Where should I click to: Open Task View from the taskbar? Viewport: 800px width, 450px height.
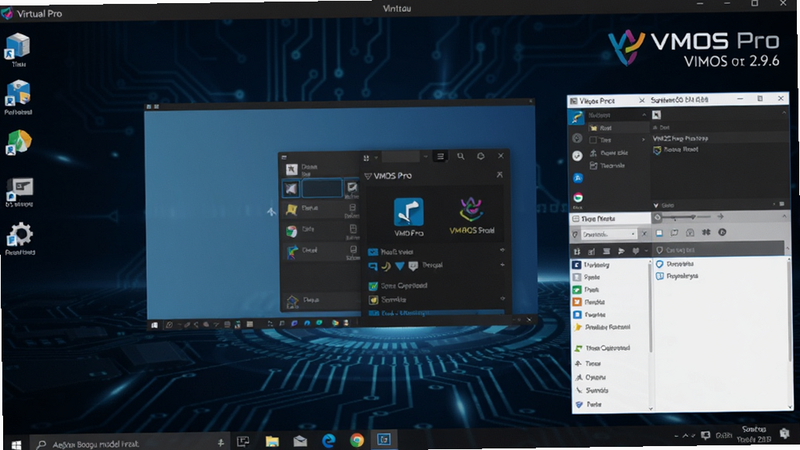[243, 441]
